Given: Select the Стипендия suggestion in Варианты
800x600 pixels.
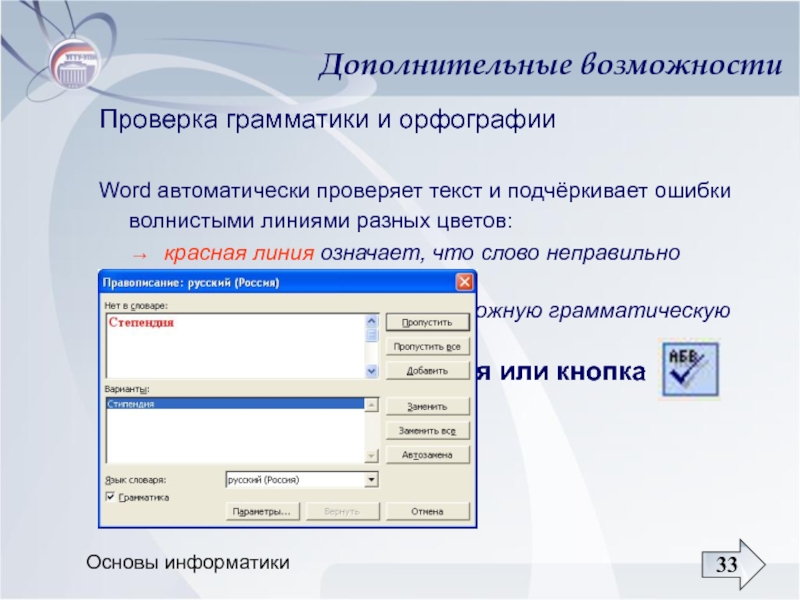Looking at the screenshot, I should coord(235,404).
